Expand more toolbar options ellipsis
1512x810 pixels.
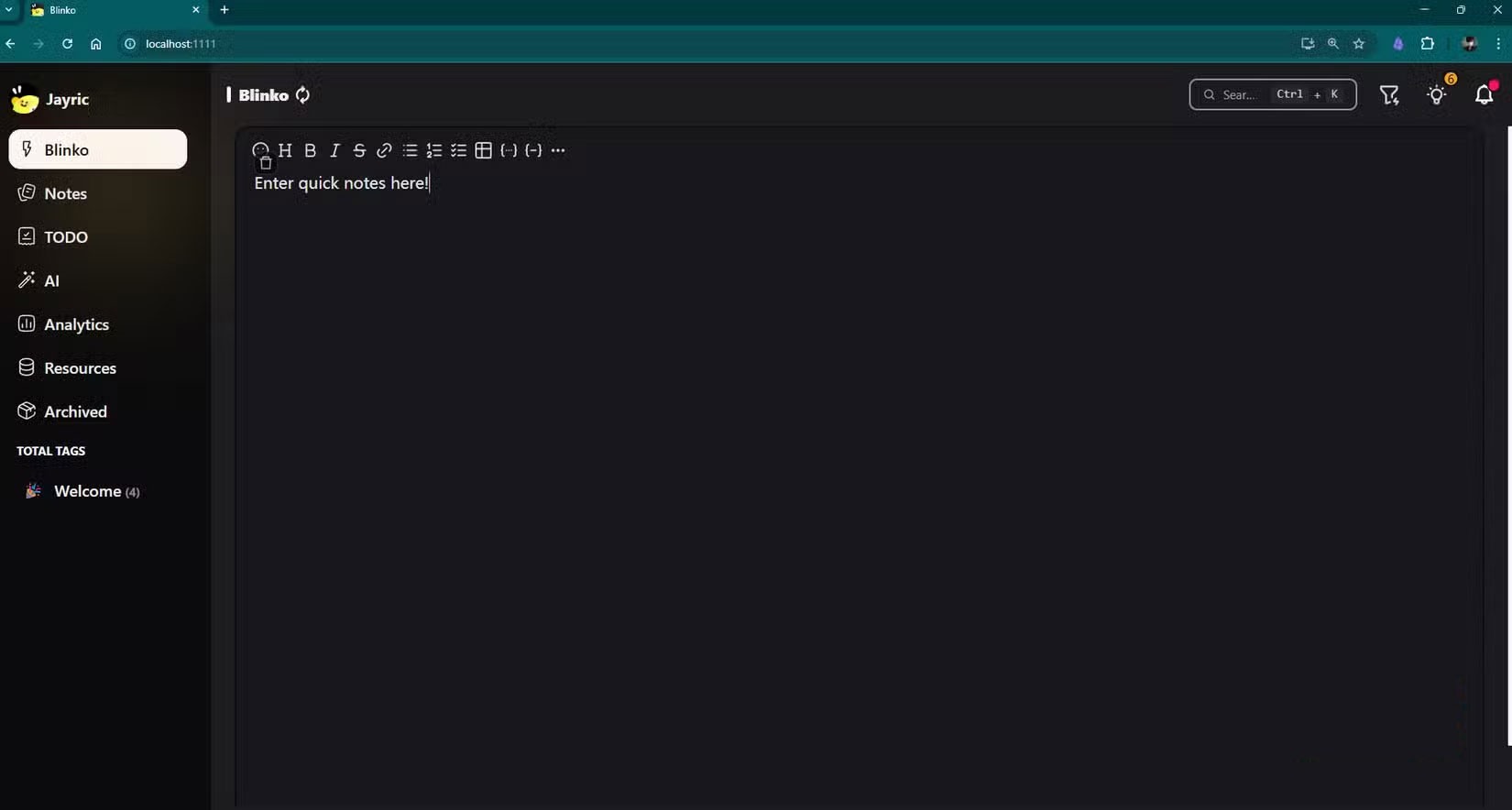click(558, 150)
